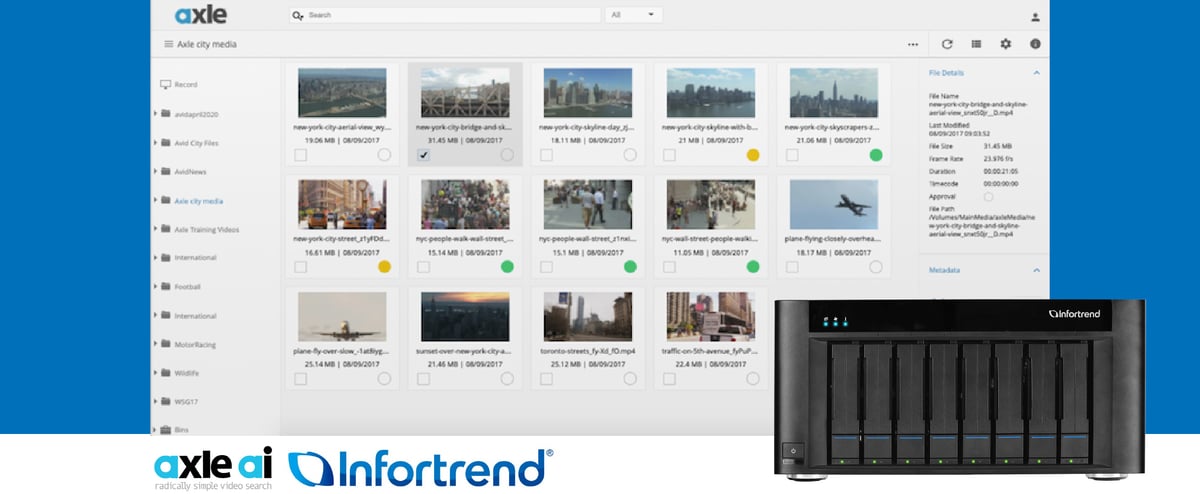This screenshot has width=1200, height=494.
Task: Click file name plane-fly-over-slow
Action: [x=342, y=352]
